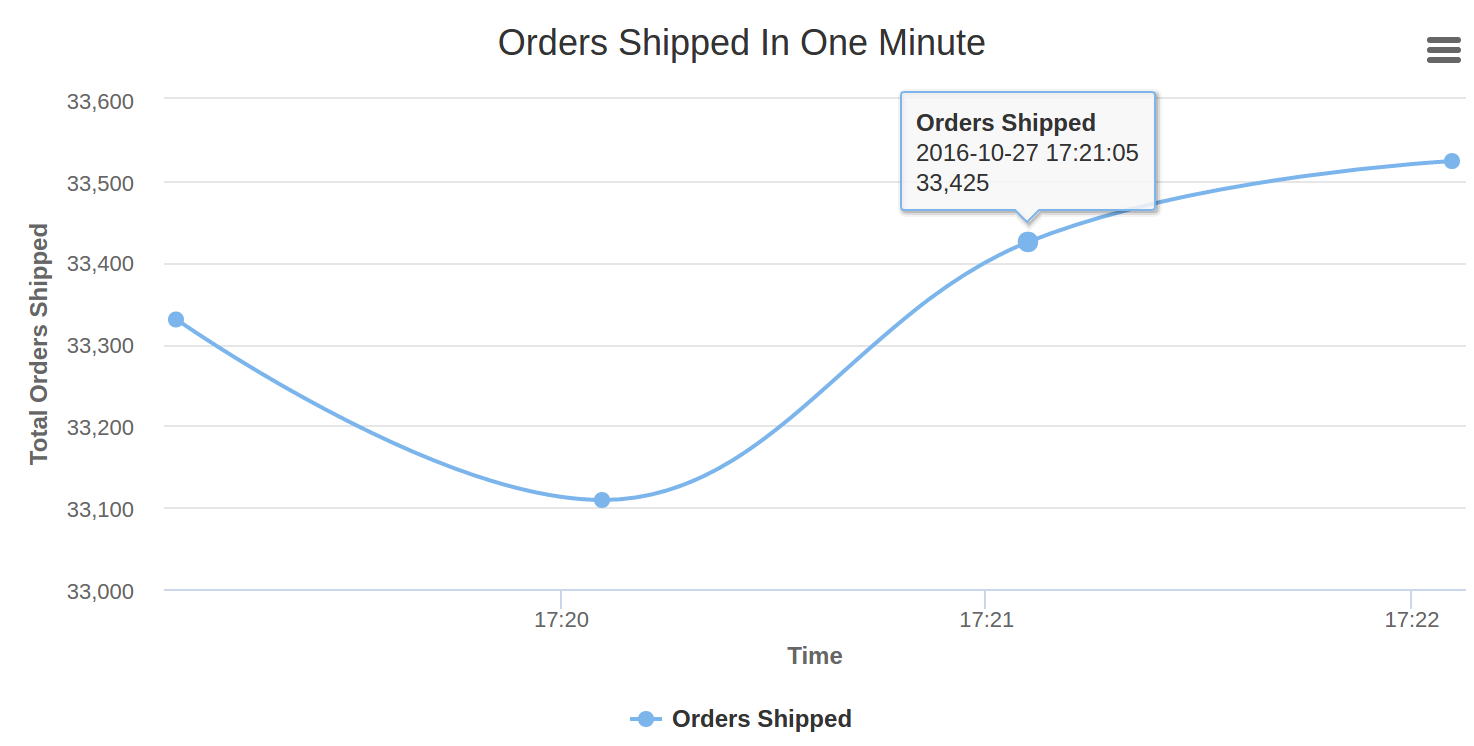Click the 33,000 y-axis label
The height and width of the screenshot is (746, 1474).
click(x=100, y=591)
